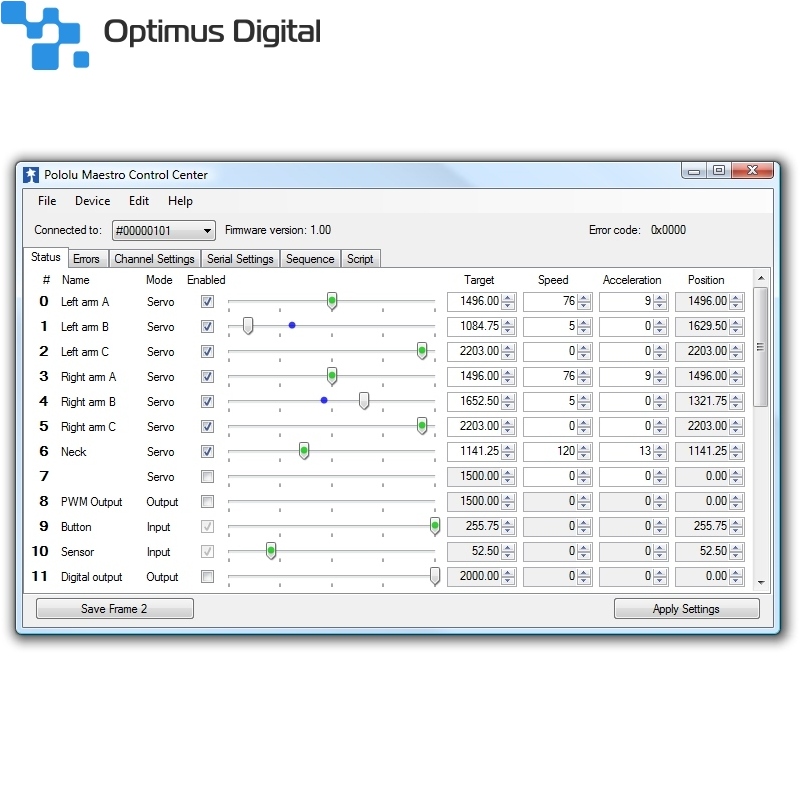
Task: Open the File menu
Action: (47, 201)
